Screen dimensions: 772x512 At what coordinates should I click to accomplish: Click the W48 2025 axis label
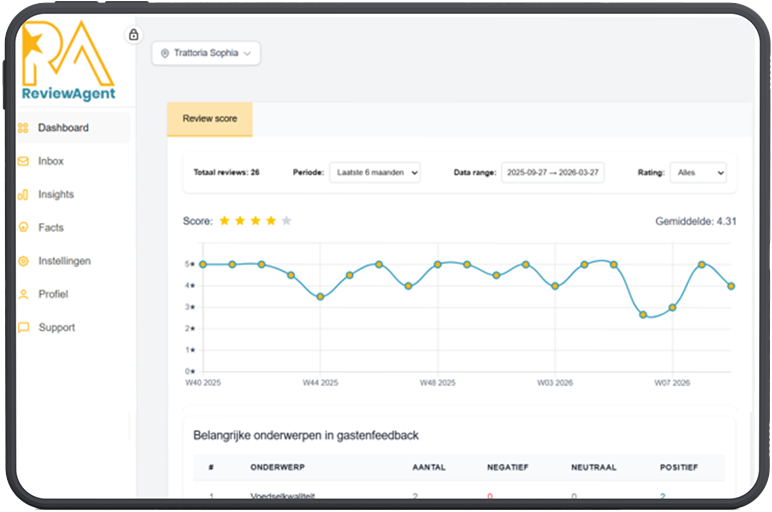click(x=438, y=383)
